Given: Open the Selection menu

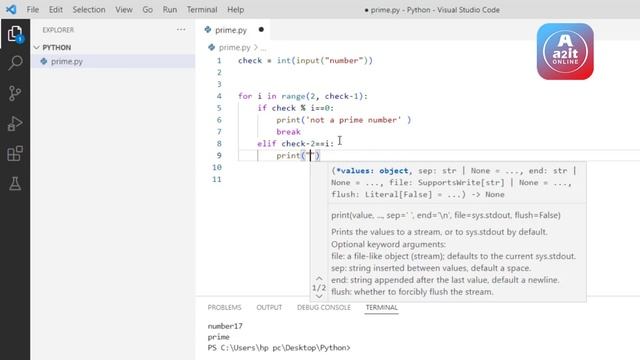Looking at the screenshot, I should point(89,9).
